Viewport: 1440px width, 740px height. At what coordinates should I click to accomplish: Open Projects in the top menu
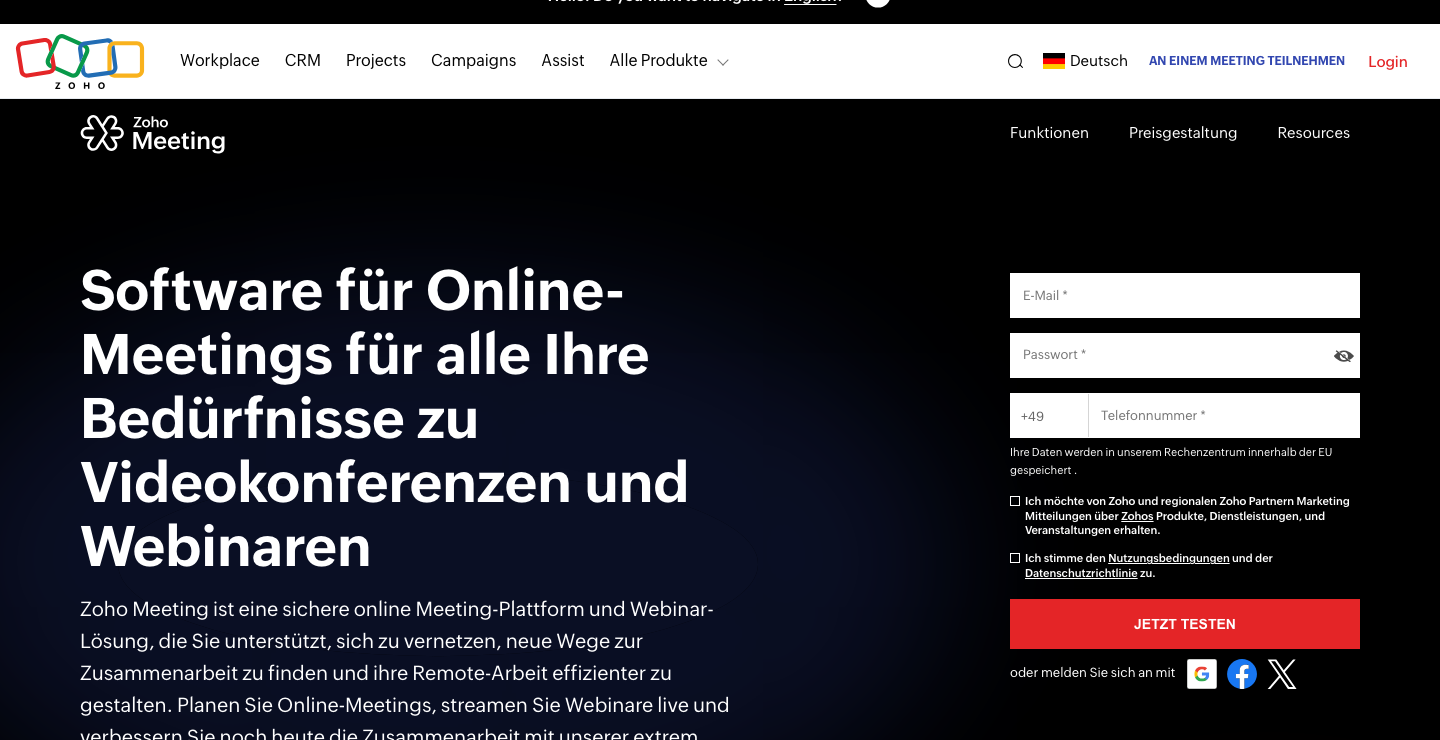pyautogui.click(x=376, y=61)
